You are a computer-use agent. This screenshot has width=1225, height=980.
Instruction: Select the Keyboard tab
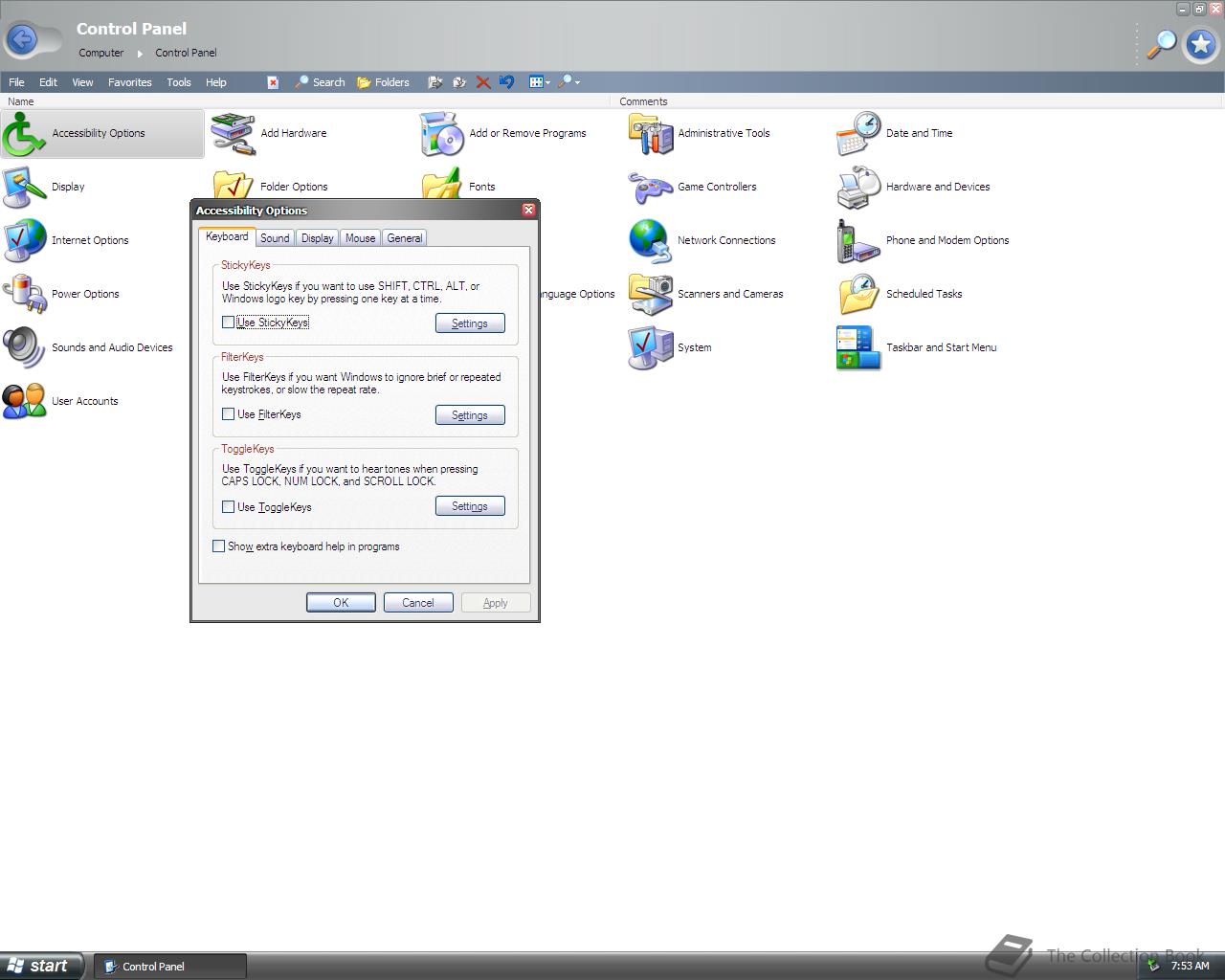coord(227,236)
